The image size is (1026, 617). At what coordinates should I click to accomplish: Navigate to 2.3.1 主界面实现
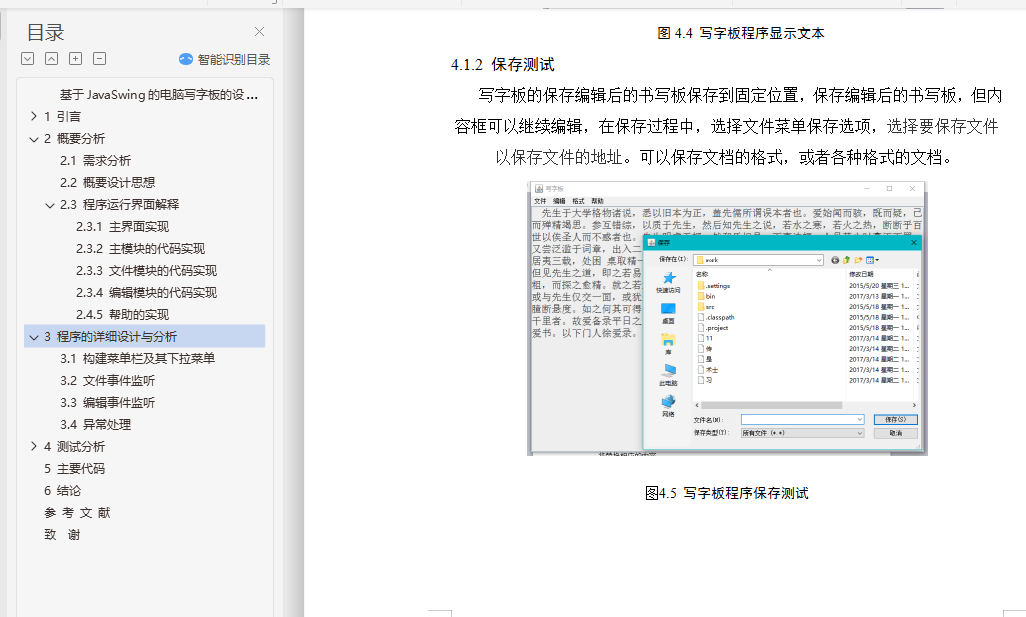point(122,226)
